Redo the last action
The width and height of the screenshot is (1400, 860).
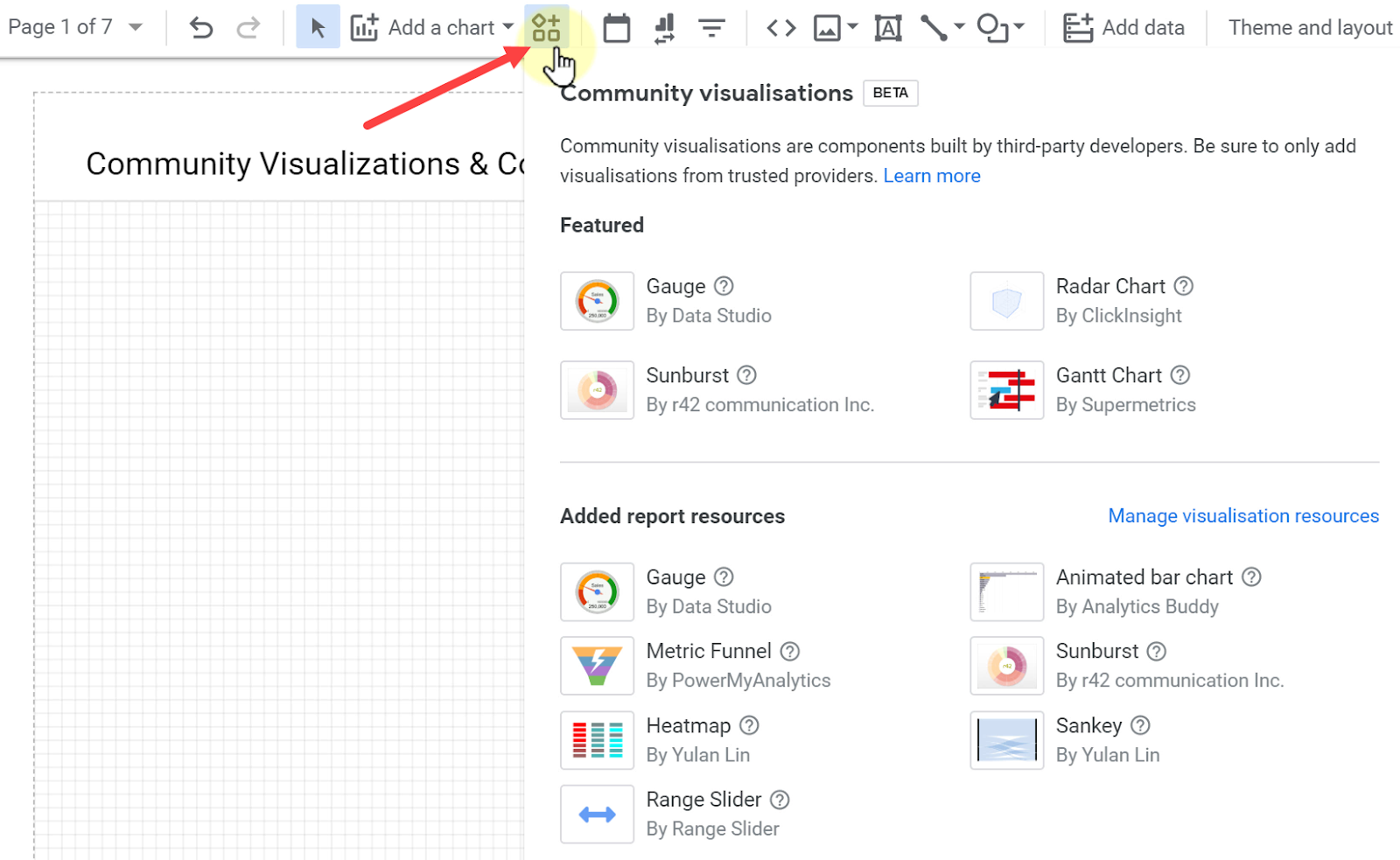point(248,28)
